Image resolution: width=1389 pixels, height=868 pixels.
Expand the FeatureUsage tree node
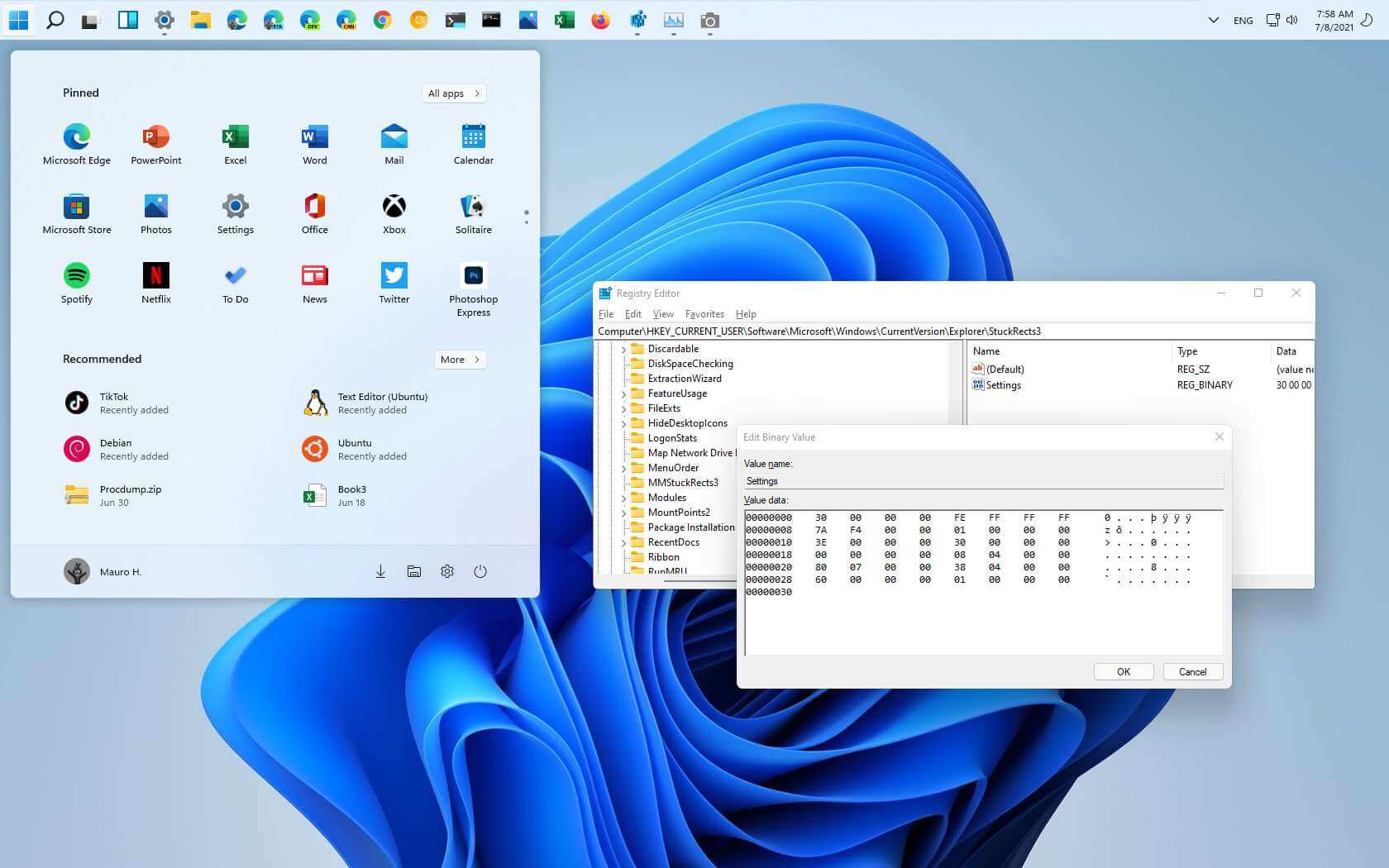[x=623, y=394]
